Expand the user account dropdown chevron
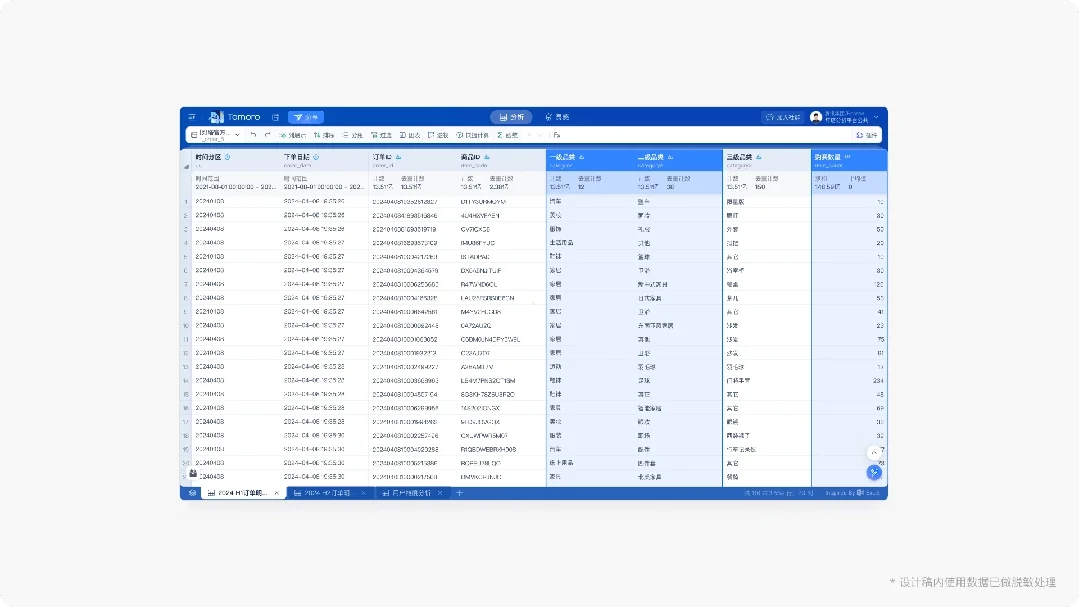The image size is (1079, 607). pyautogui.click(x=876, y=117)
